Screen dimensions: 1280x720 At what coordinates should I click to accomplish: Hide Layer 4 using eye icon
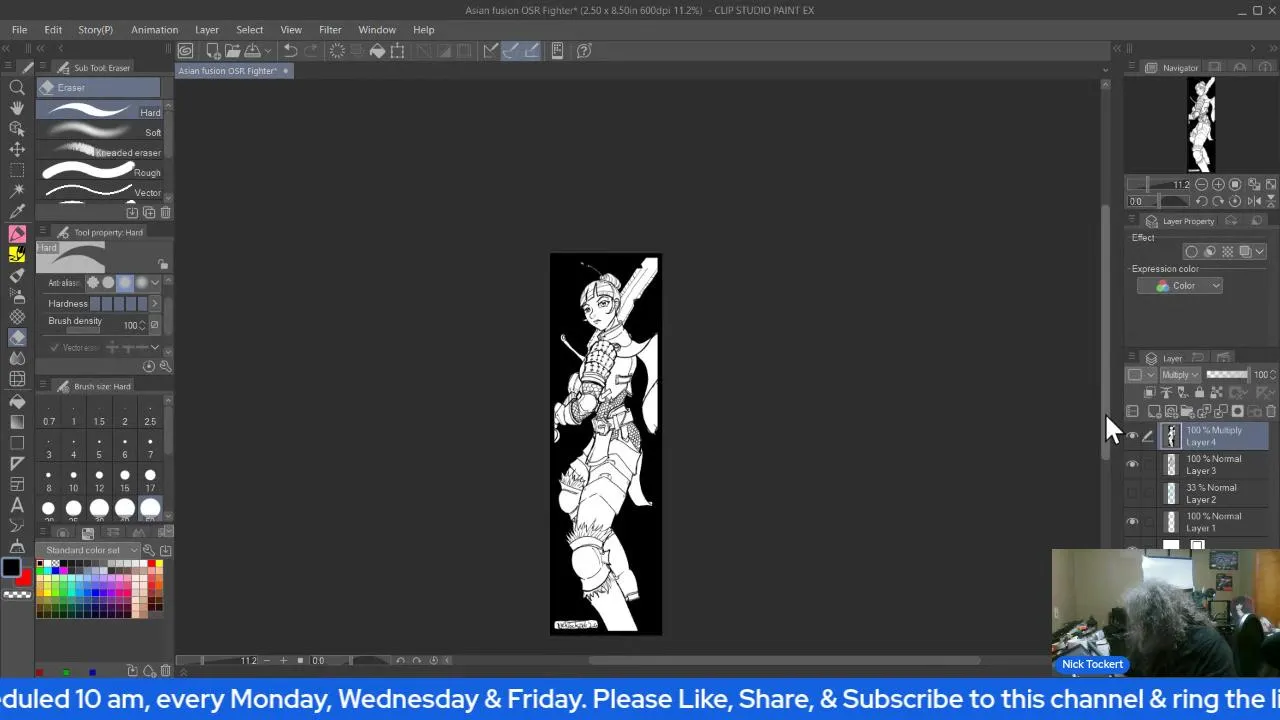1132,436
